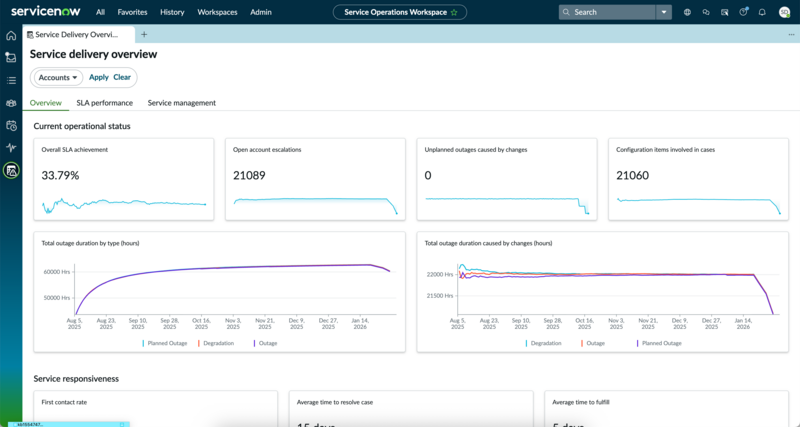Click the First contact rate card title
Screen dimensions: 800x427
[64, 402]
